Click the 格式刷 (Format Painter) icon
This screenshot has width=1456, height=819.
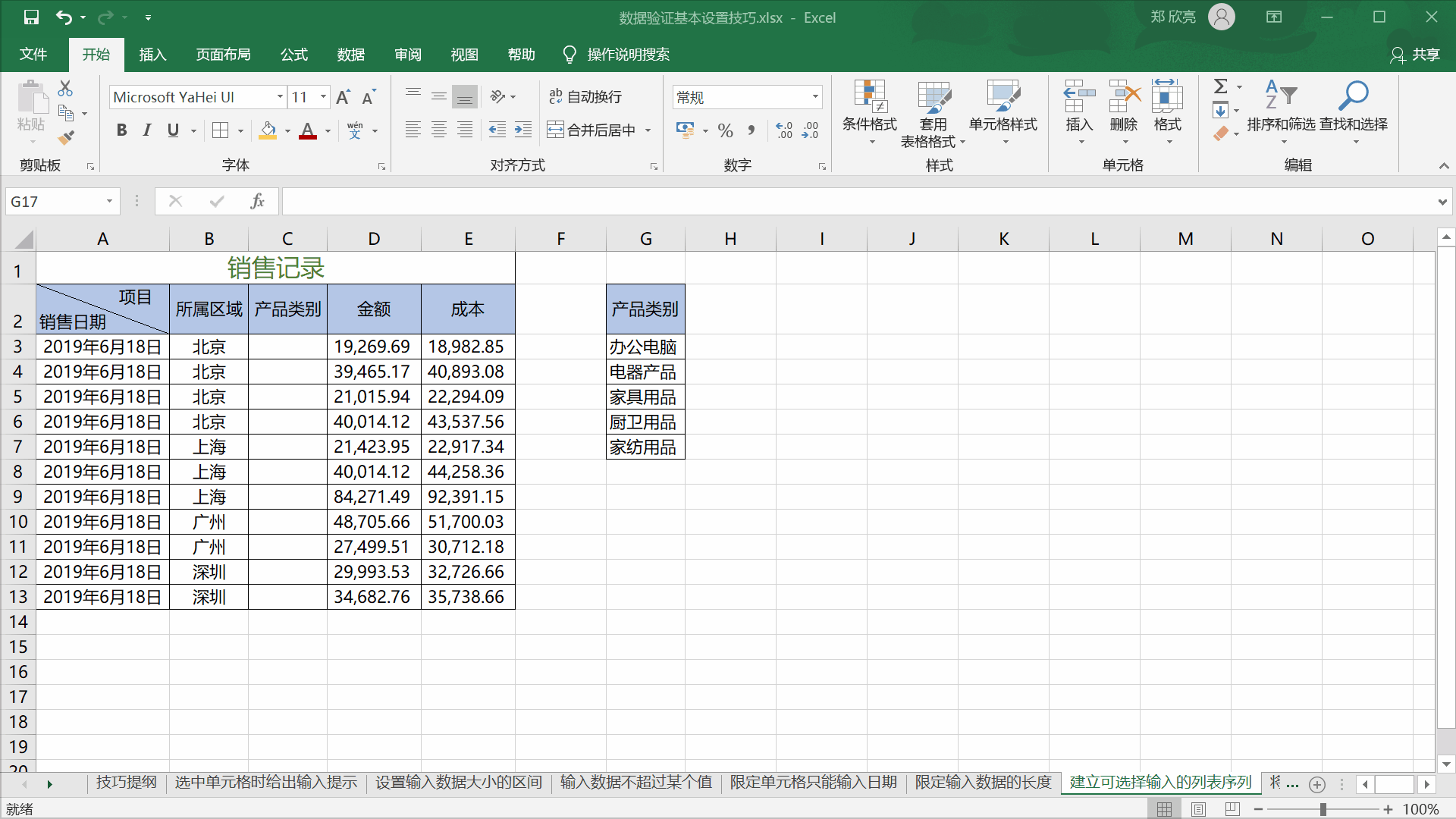(66, 136)
